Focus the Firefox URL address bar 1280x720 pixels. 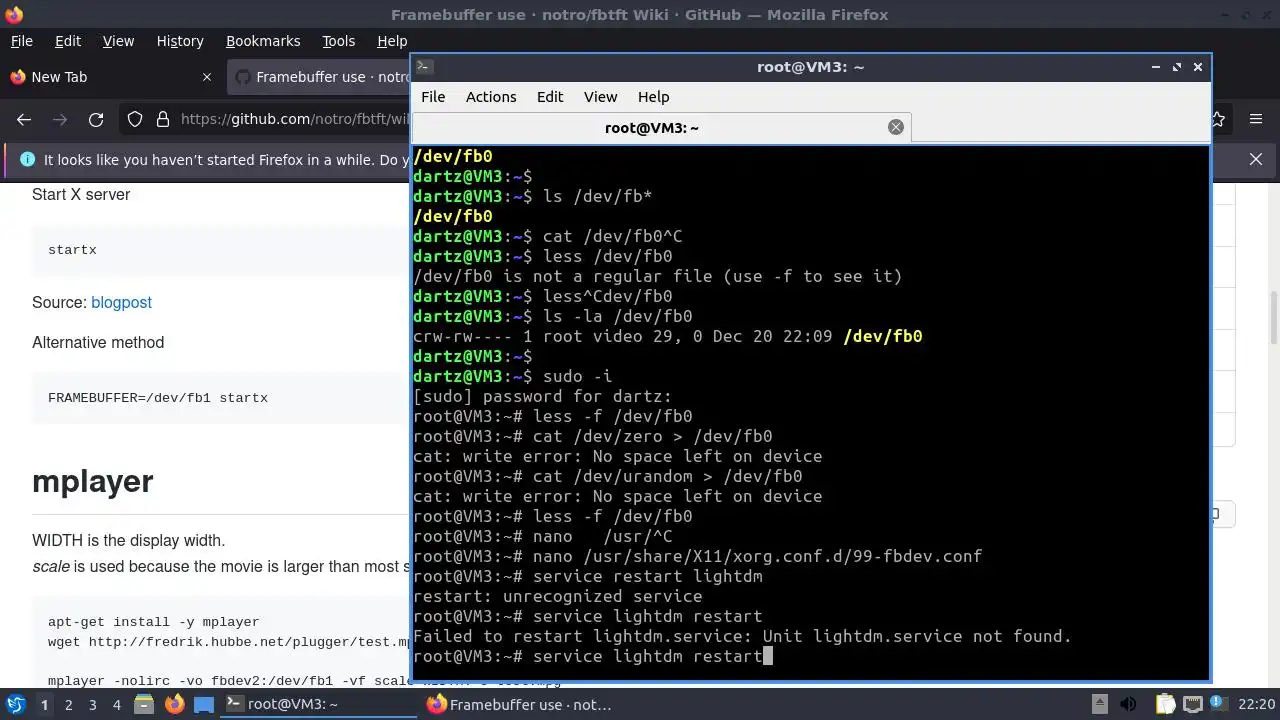295,119
